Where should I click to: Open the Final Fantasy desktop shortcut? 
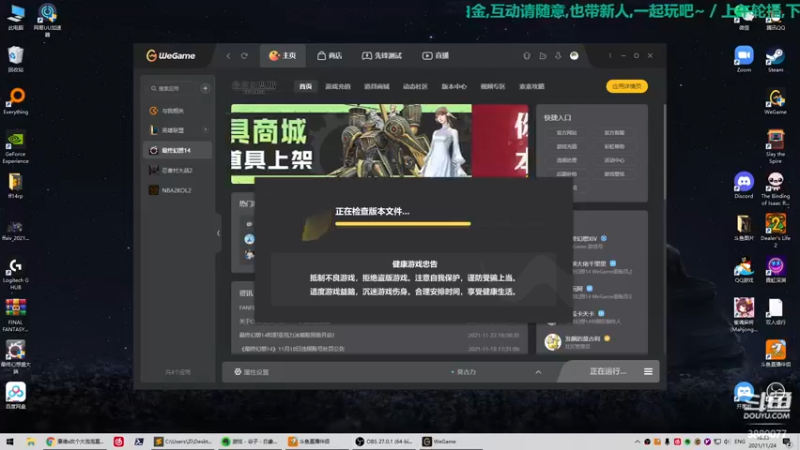coord(16,315)
